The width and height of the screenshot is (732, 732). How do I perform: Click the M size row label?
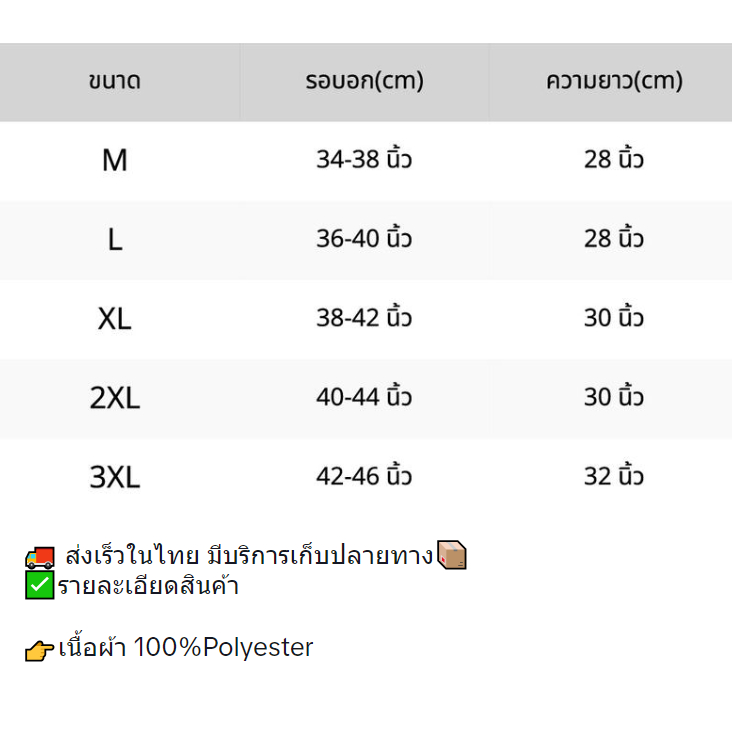(x=115, y=160)
